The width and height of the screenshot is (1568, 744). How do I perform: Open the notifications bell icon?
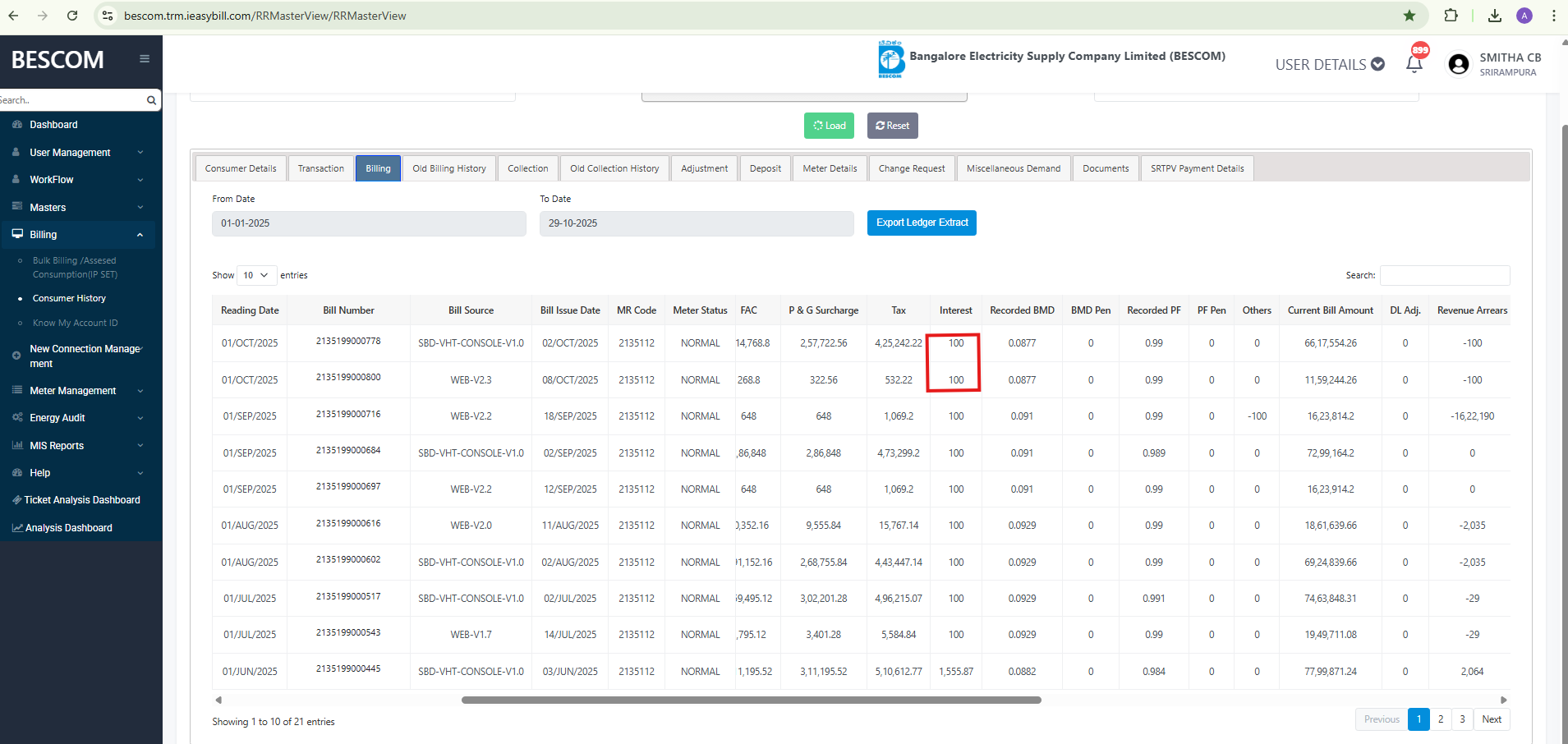pyautogui.click(x=1414, y=64)
